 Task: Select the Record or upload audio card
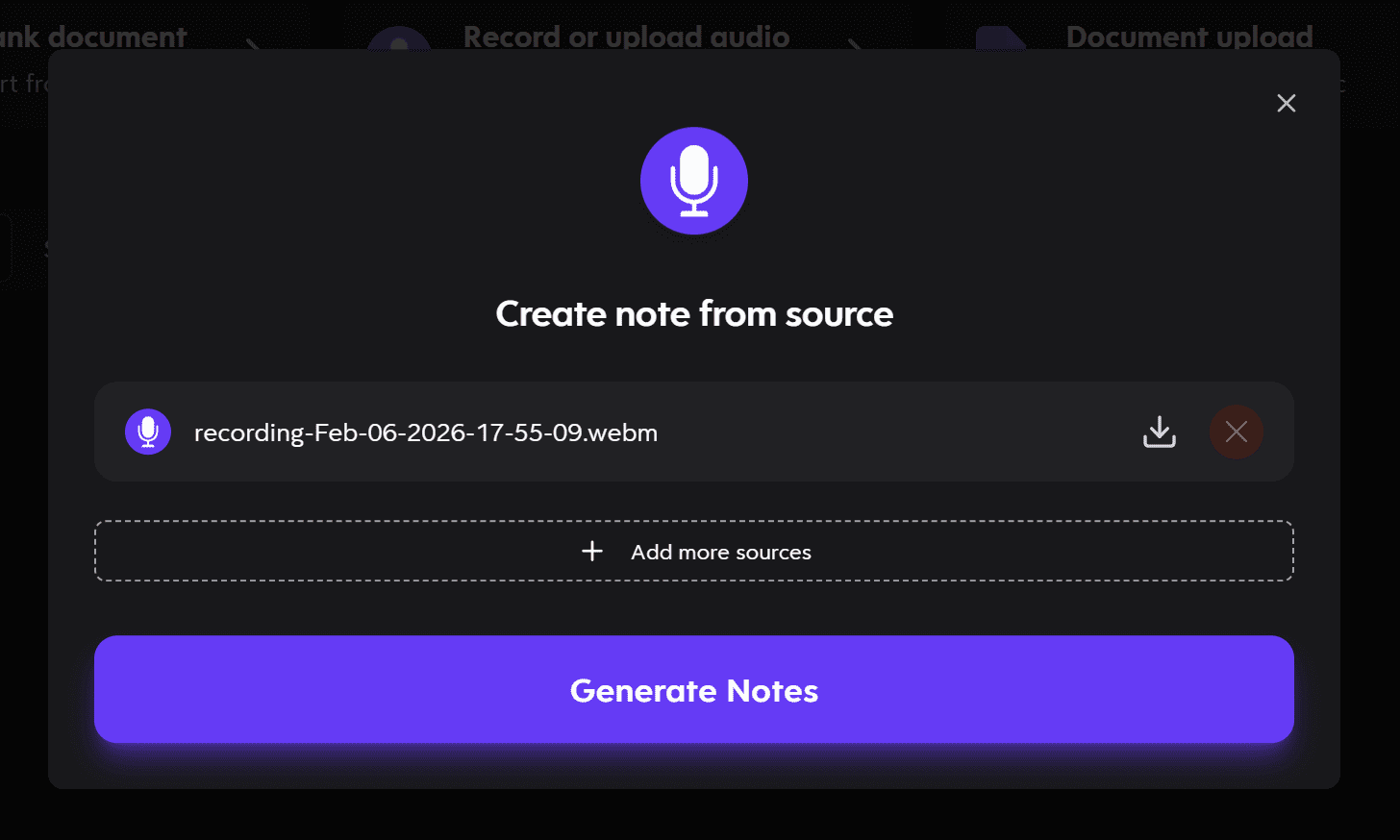coord(626,37)
